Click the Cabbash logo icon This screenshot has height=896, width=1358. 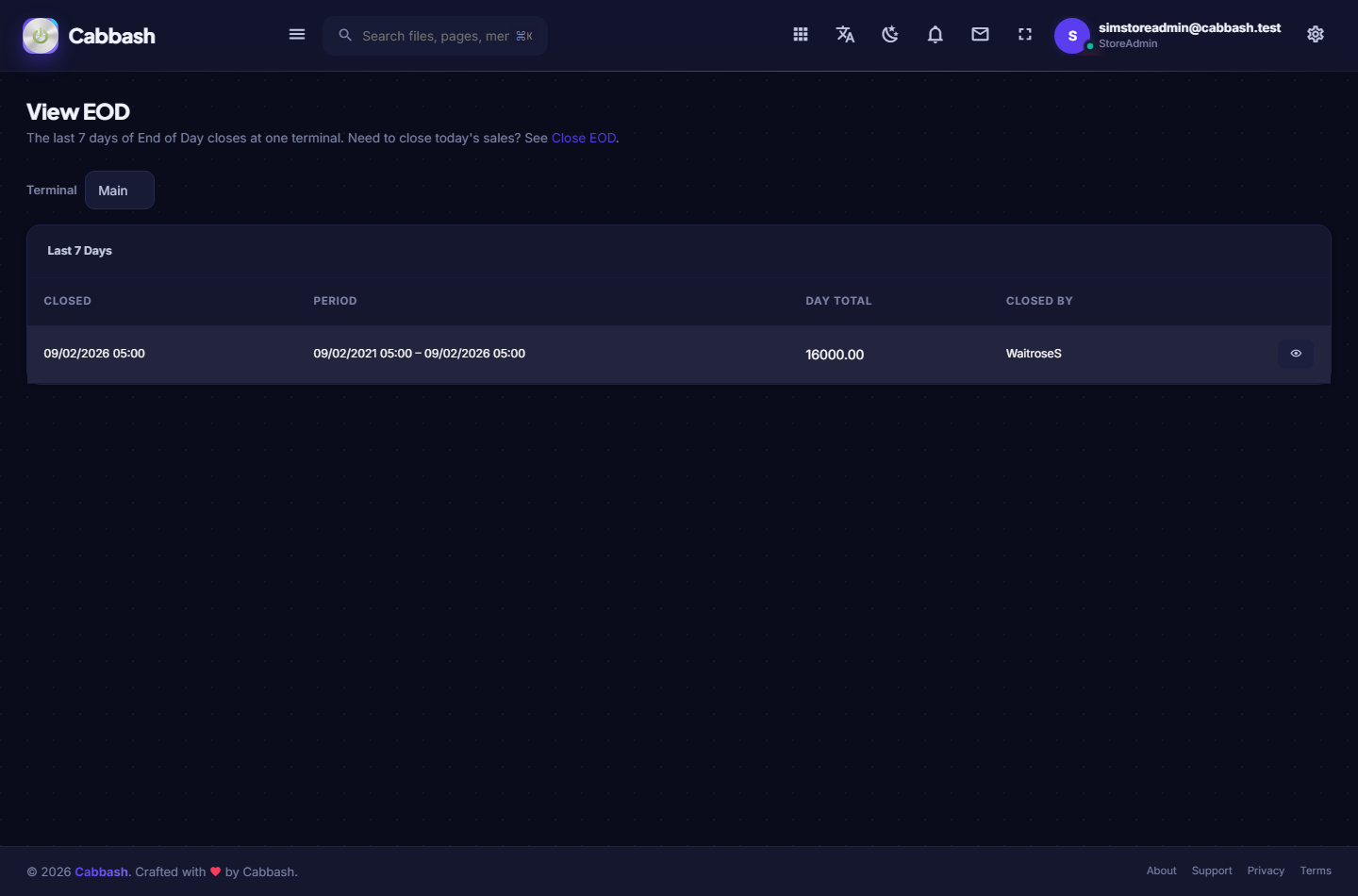click(41, 36)
